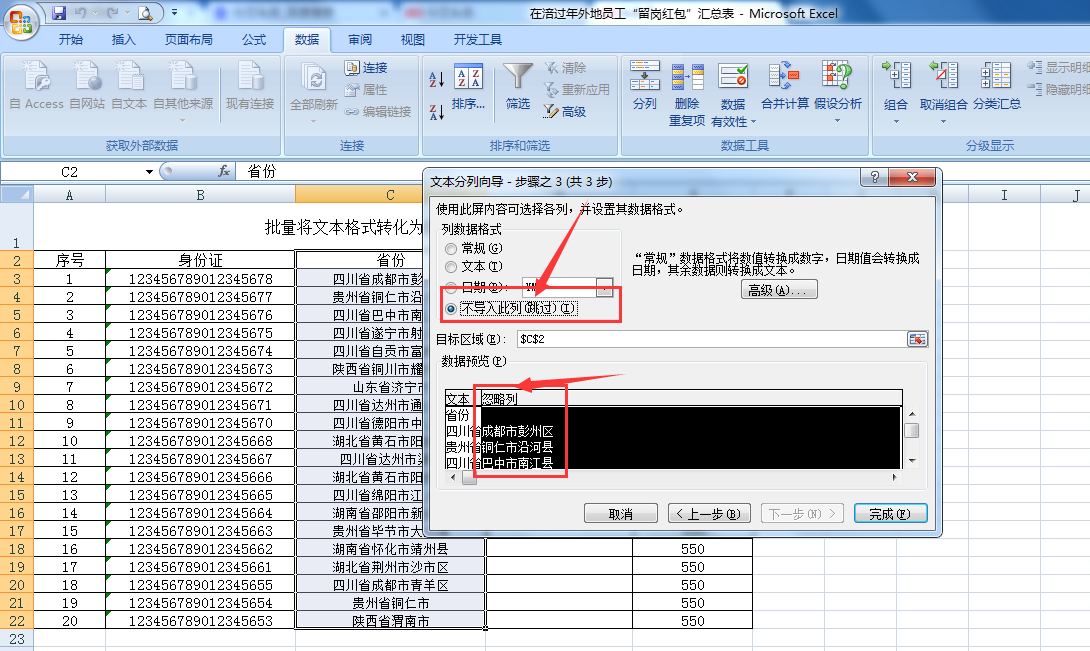Click cell containing 陕西省渭南市
The image size is (1090, 651).
click(390, 620)
